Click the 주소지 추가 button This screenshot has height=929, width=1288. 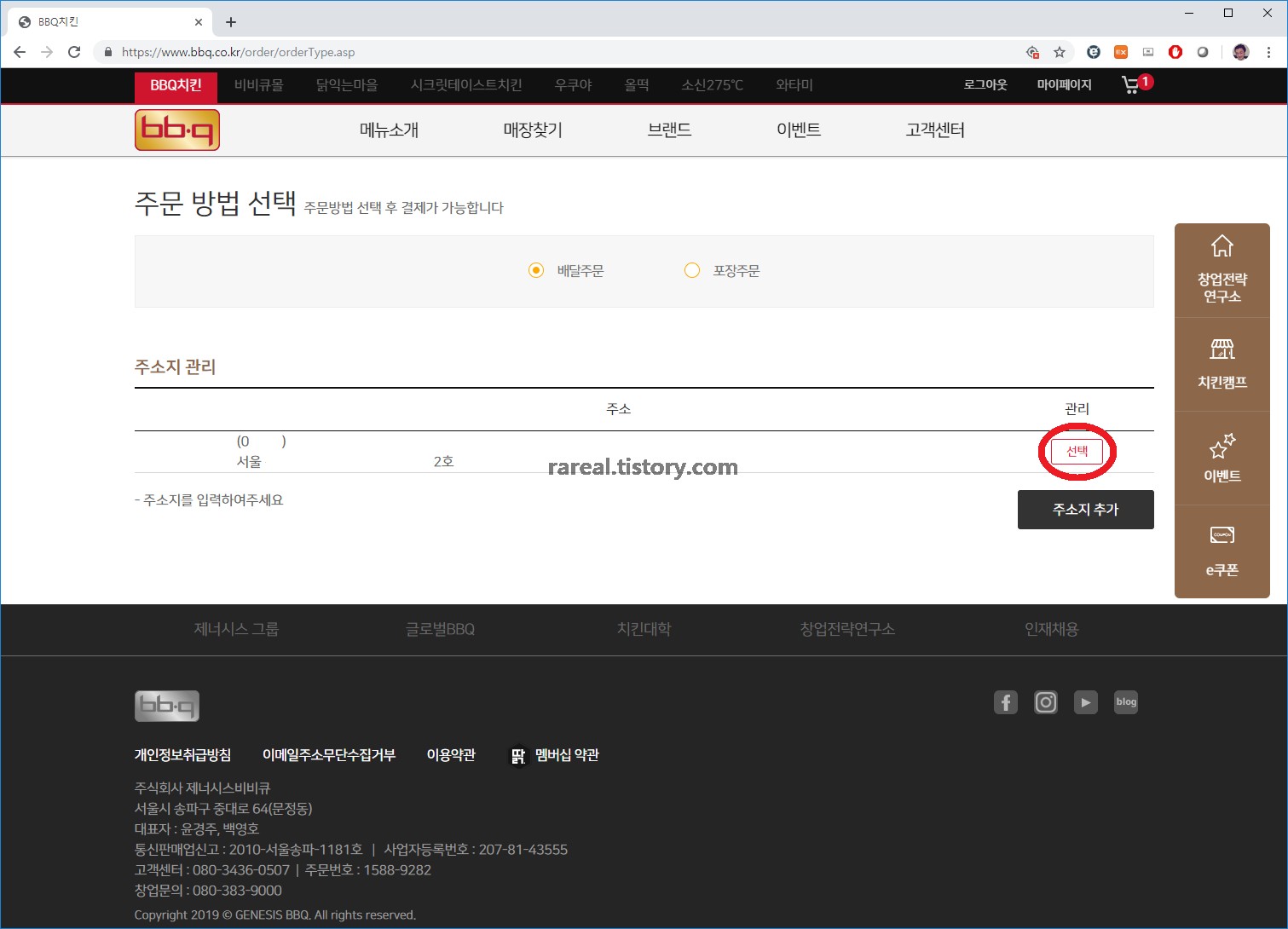coord(1086,510)
